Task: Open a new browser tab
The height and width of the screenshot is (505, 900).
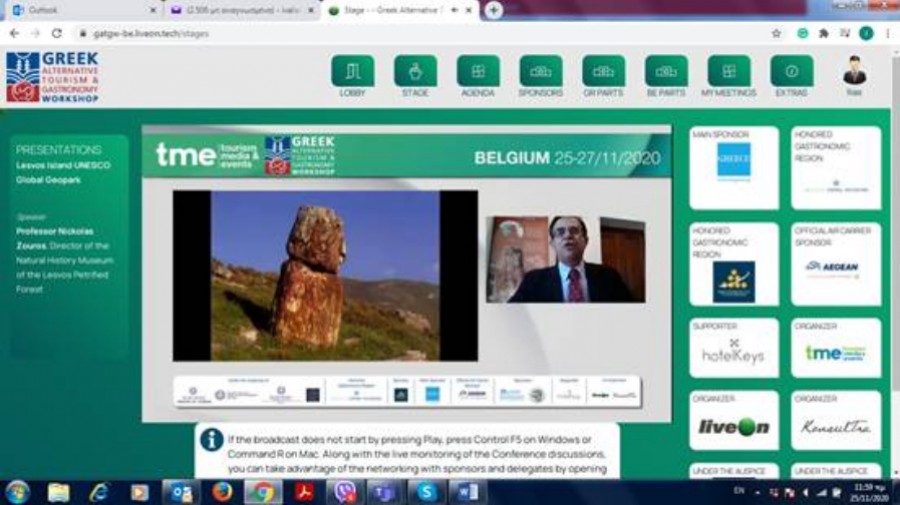Action: [x=493, y=10]
